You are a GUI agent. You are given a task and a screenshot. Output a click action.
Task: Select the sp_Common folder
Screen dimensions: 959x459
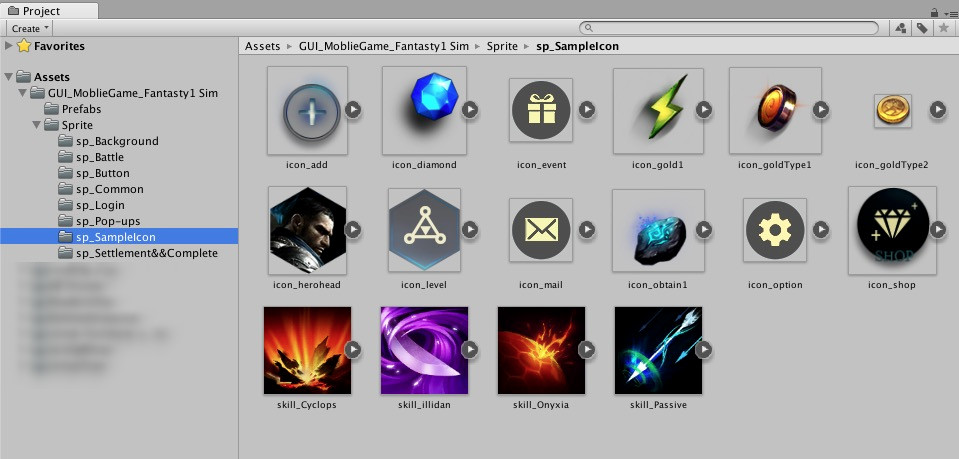pos(101,188)
